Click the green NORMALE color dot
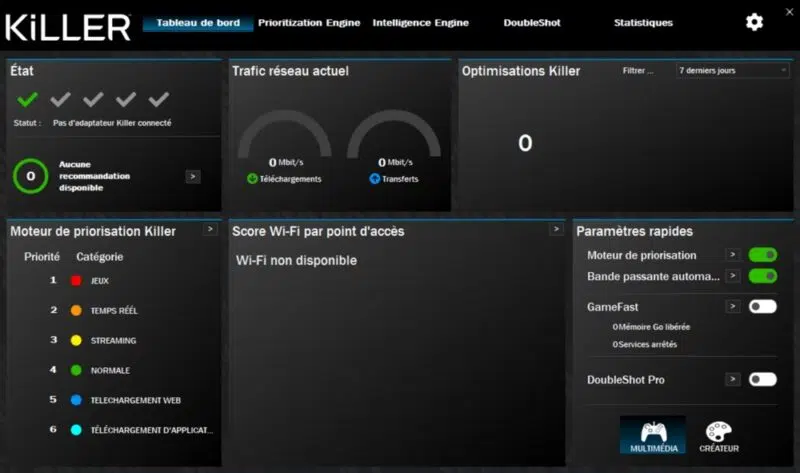This screenshot has height=473, width=800. [76, 370]
